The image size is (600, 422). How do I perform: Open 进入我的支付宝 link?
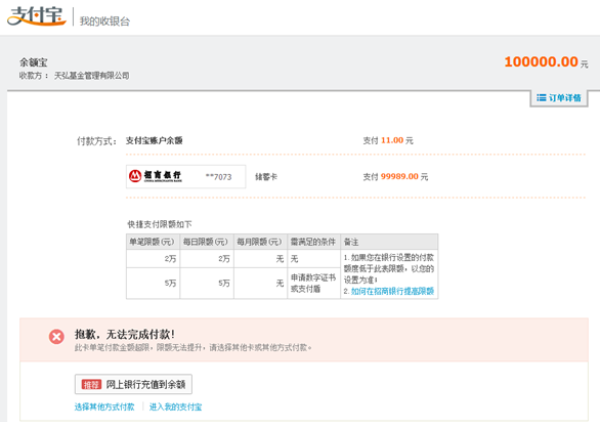(x=176, y=407)
